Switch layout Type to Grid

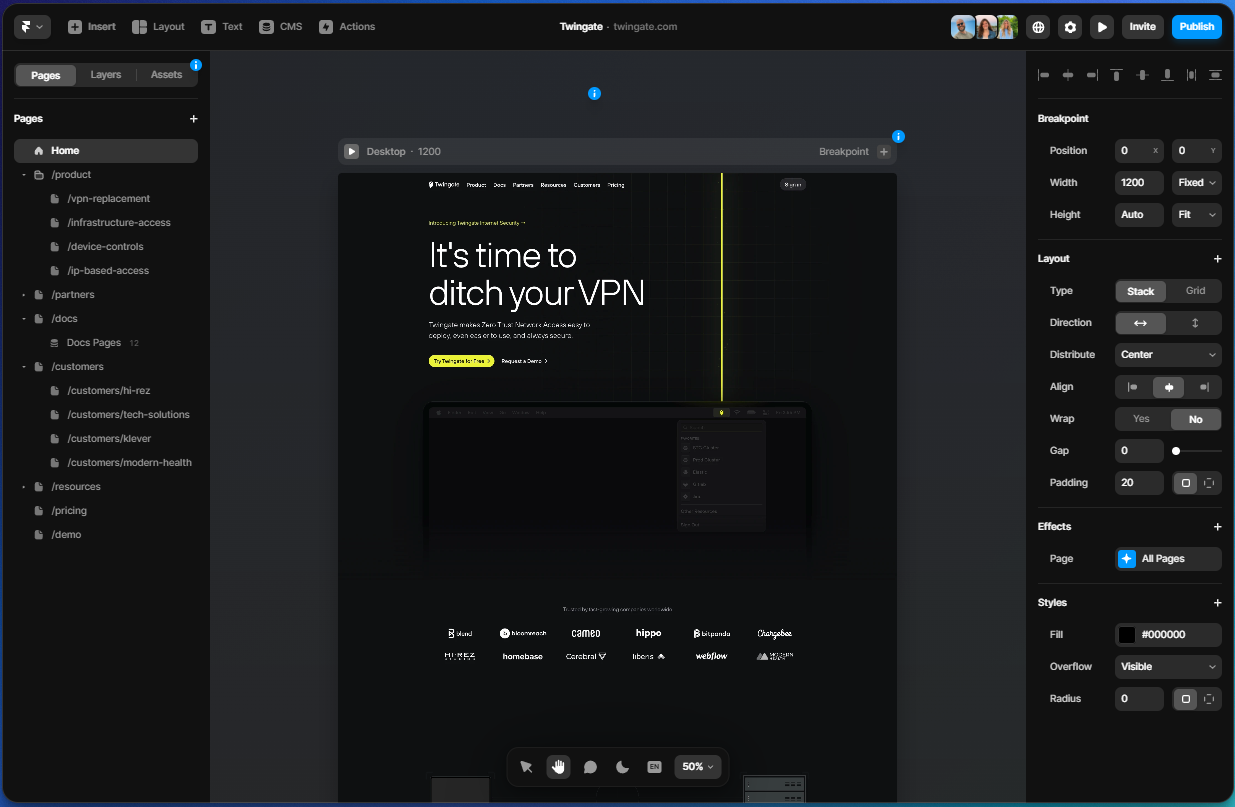1195,291
